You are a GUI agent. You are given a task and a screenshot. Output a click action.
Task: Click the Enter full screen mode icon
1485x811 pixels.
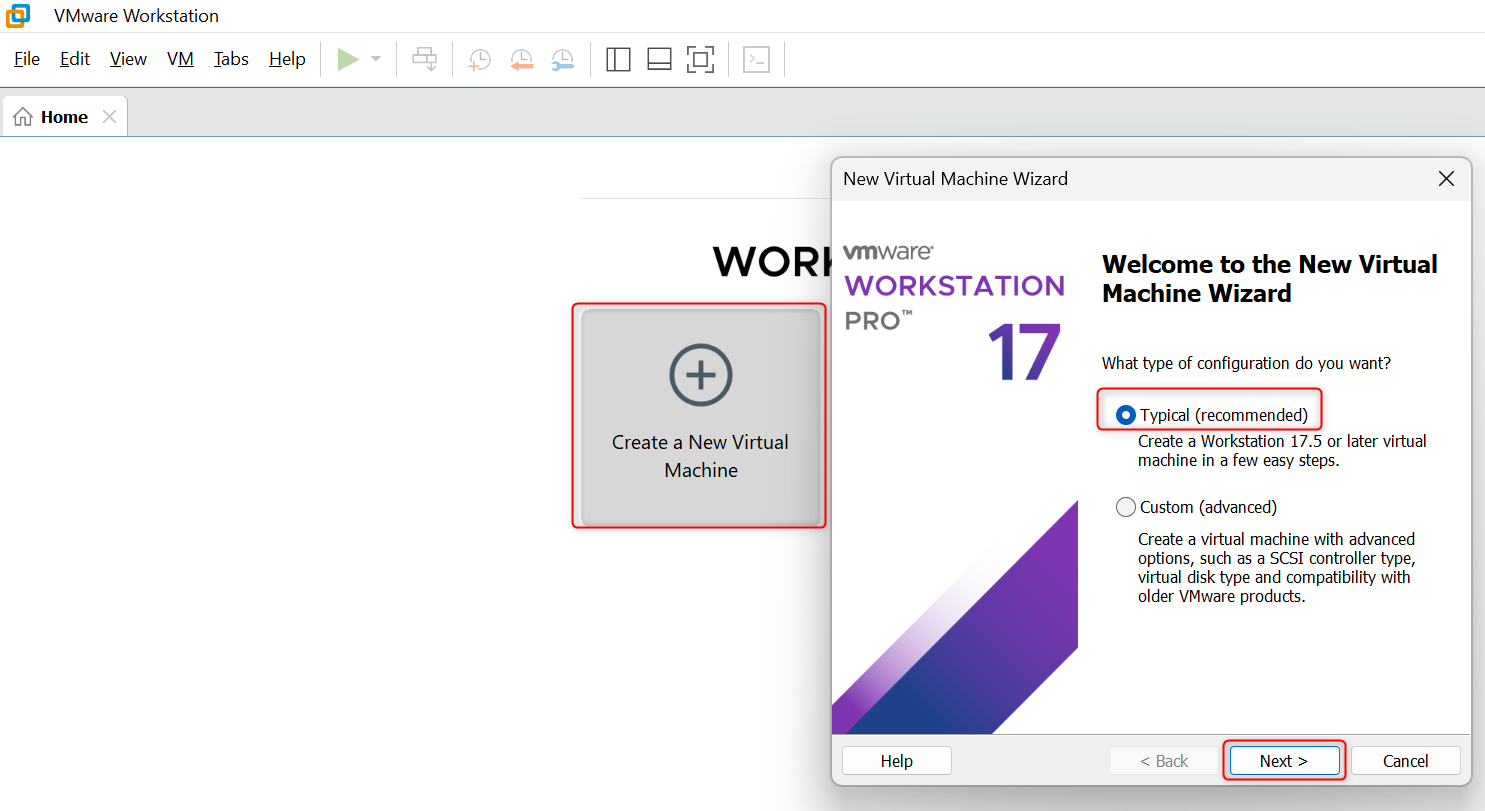pyautogui.click(x=700, y=60)
